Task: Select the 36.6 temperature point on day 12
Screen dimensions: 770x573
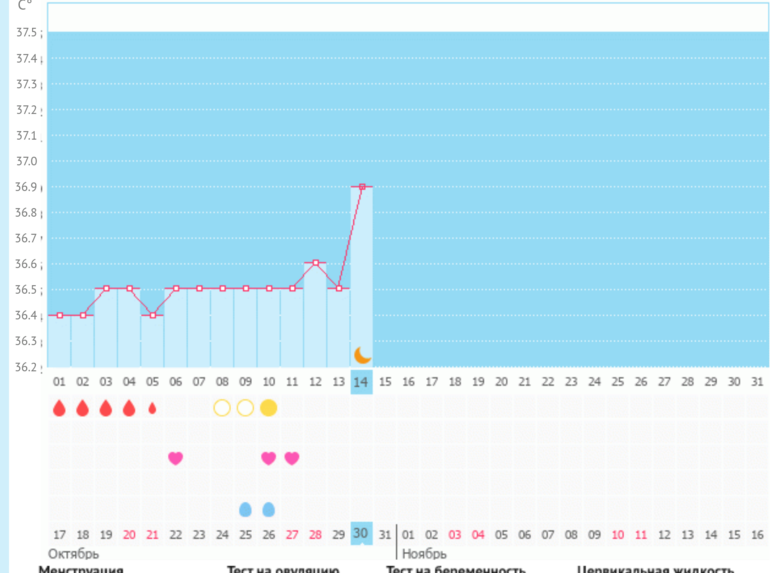Action: click(316, 263)
